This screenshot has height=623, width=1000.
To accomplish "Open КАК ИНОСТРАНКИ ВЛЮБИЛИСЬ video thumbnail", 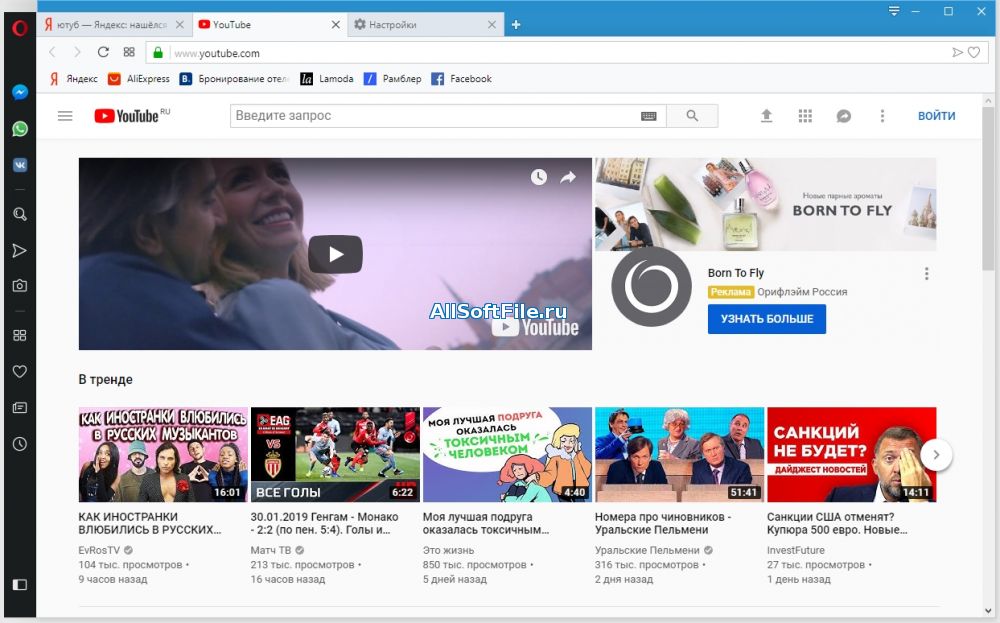I will click(x=163, y=455).
